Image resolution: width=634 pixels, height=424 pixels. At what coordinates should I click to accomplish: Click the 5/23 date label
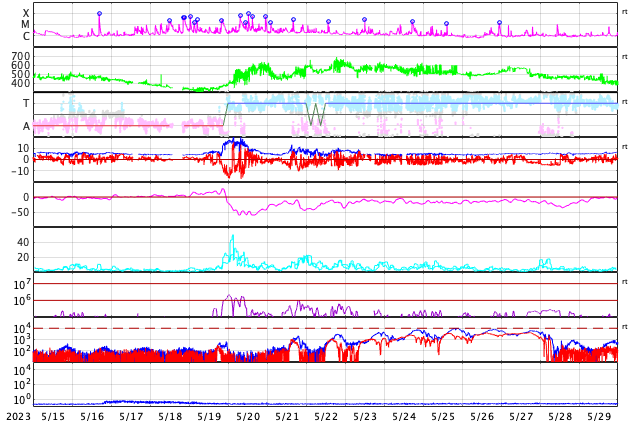pyautogui.click(x=365, y=416)
